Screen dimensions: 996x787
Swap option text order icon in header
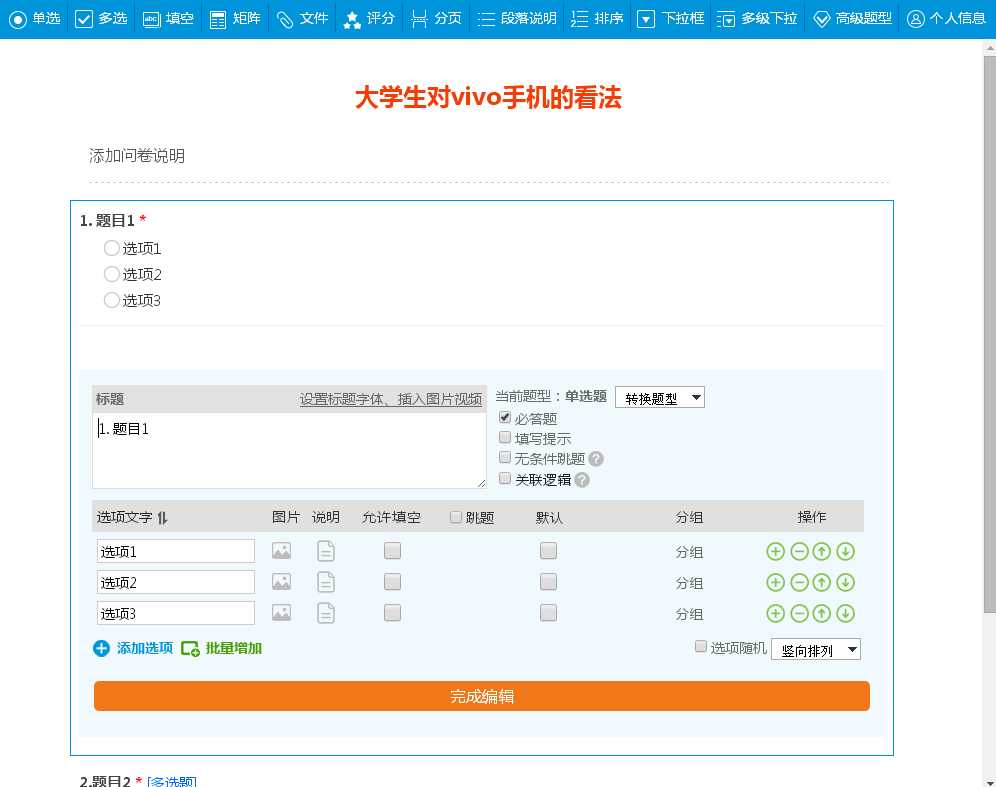tap(163, 518)
